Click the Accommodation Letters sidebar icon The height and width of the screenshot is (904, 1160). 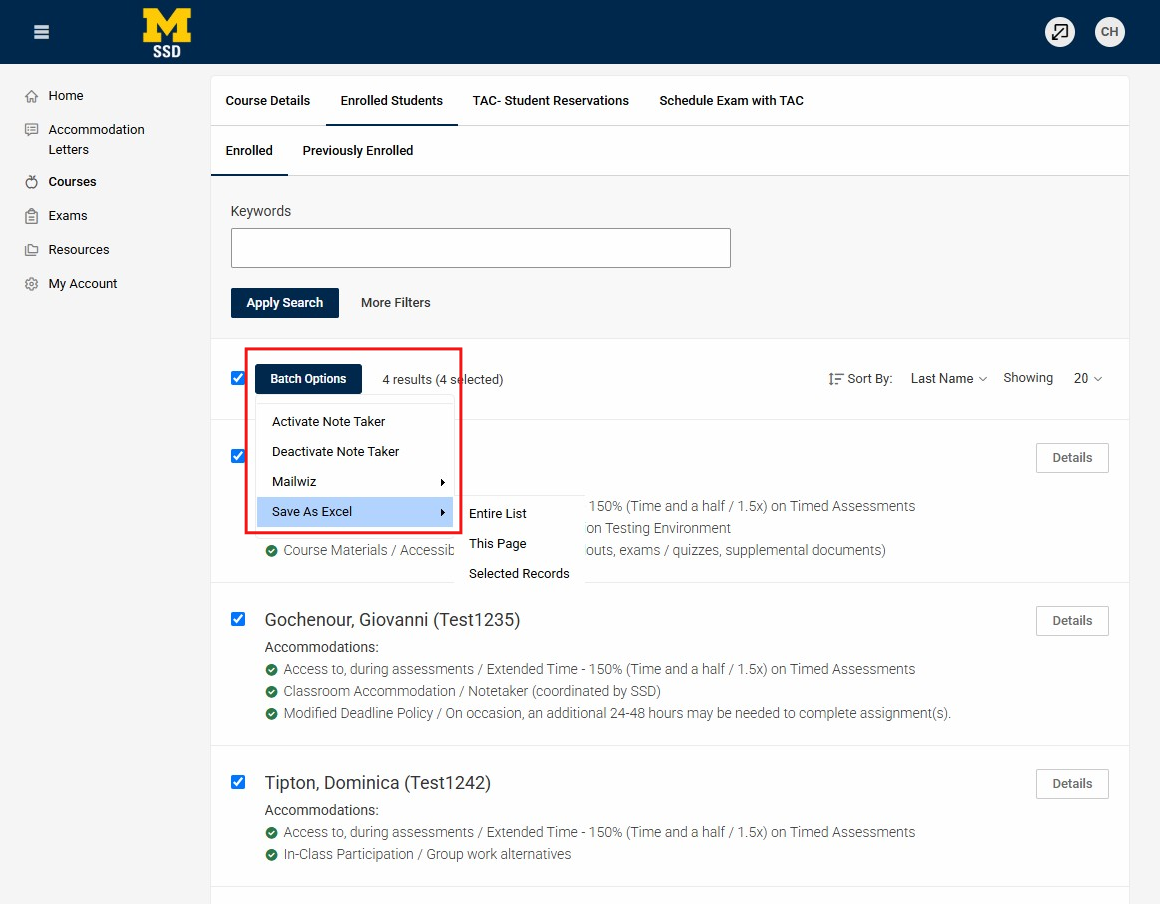pos(31,129)
